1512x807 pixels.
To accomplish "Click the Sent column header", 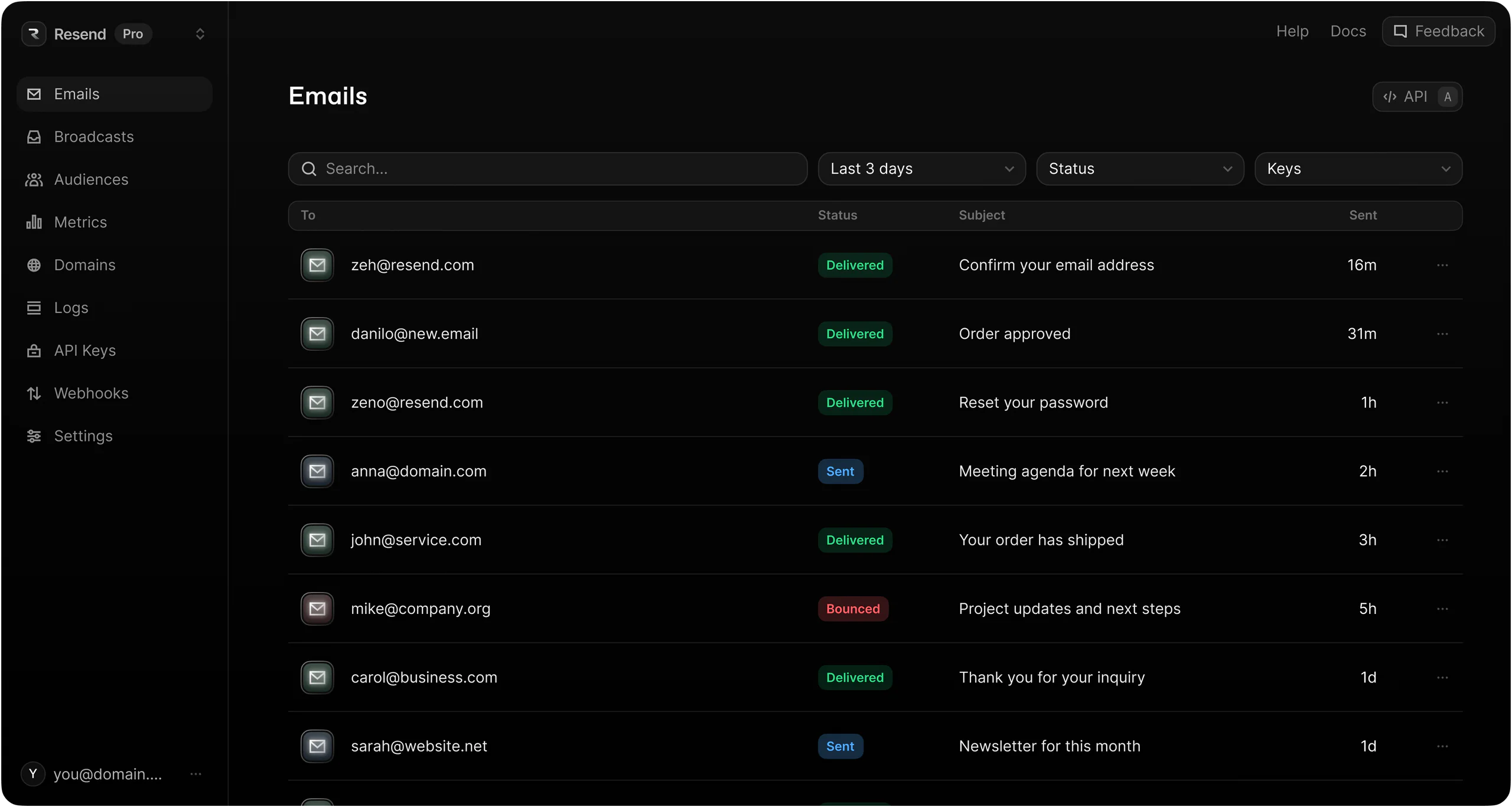I will [x=1363, y=215].
